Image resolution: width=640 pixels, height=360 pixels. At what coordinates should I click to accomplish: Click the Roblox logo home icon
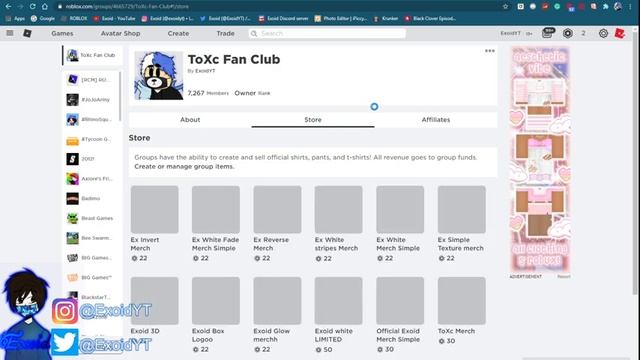(x=27, y=33)
